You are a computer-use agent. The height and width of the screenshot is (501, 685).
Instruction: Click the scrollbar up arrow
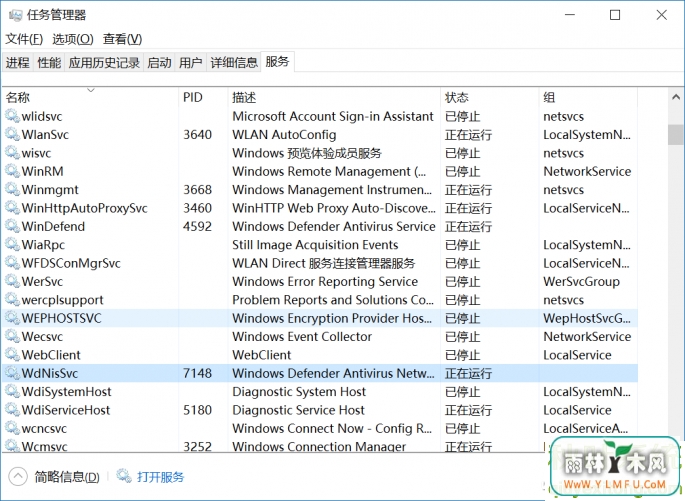pyautogui.click(x=676, y=97)
